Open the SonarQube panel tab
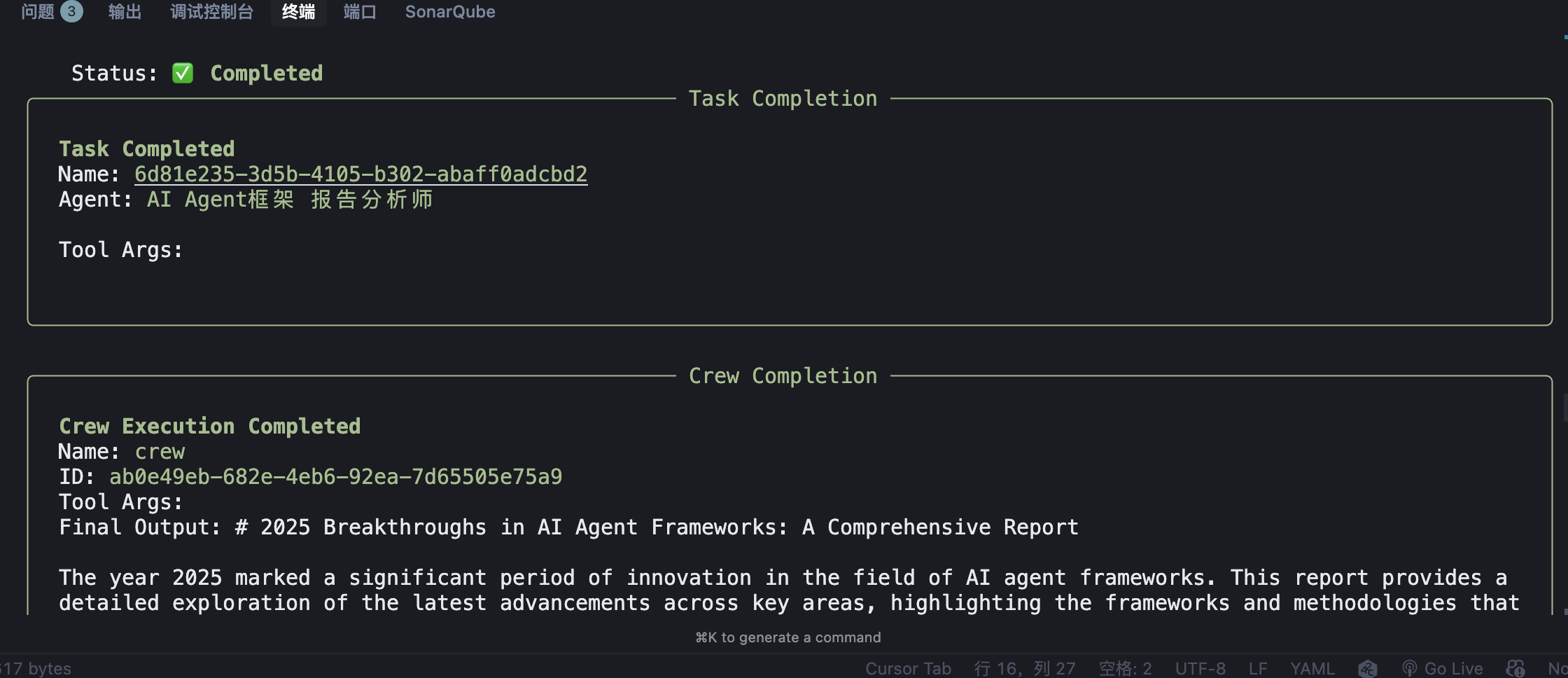The image size is (1568, 678). coord(450,12)
